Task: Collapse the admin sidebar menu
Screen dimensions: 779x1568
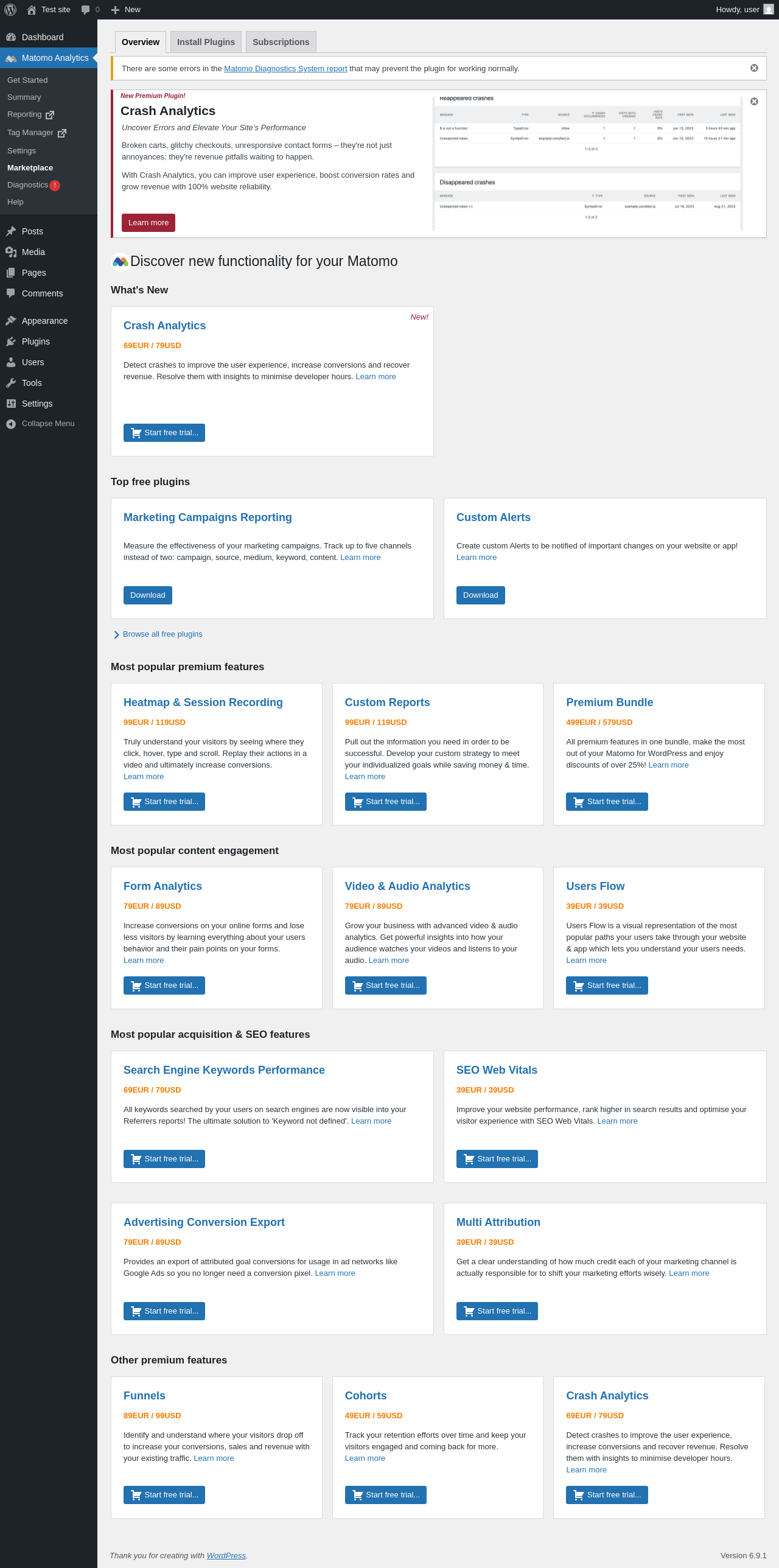Action: point(40,424)
